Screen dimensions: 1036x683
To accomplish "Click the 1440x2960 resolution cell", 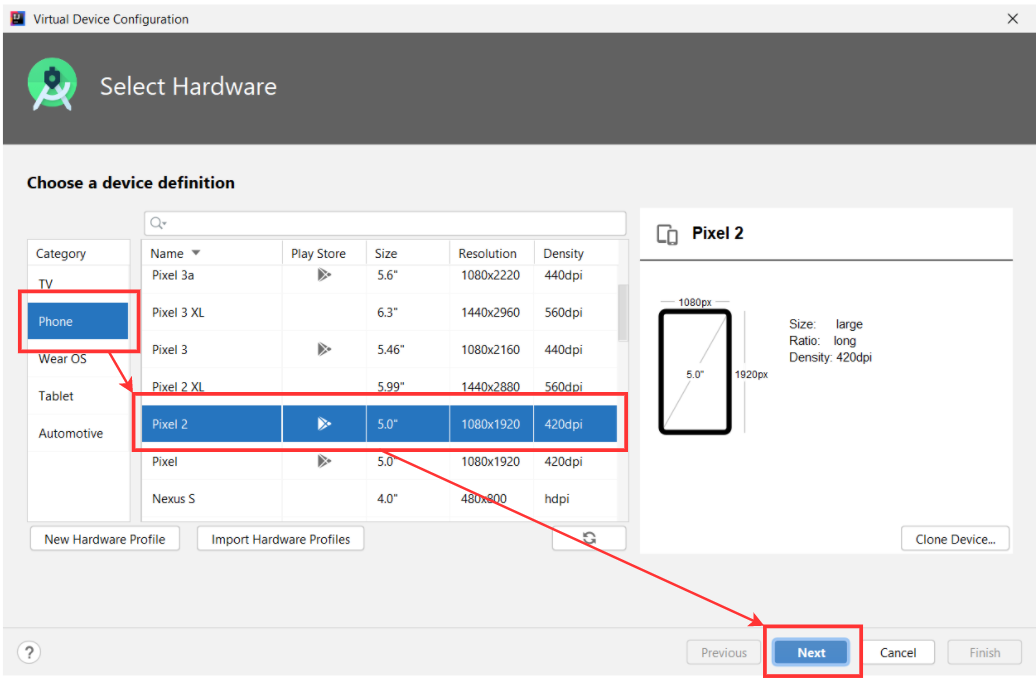I will 490,312.
